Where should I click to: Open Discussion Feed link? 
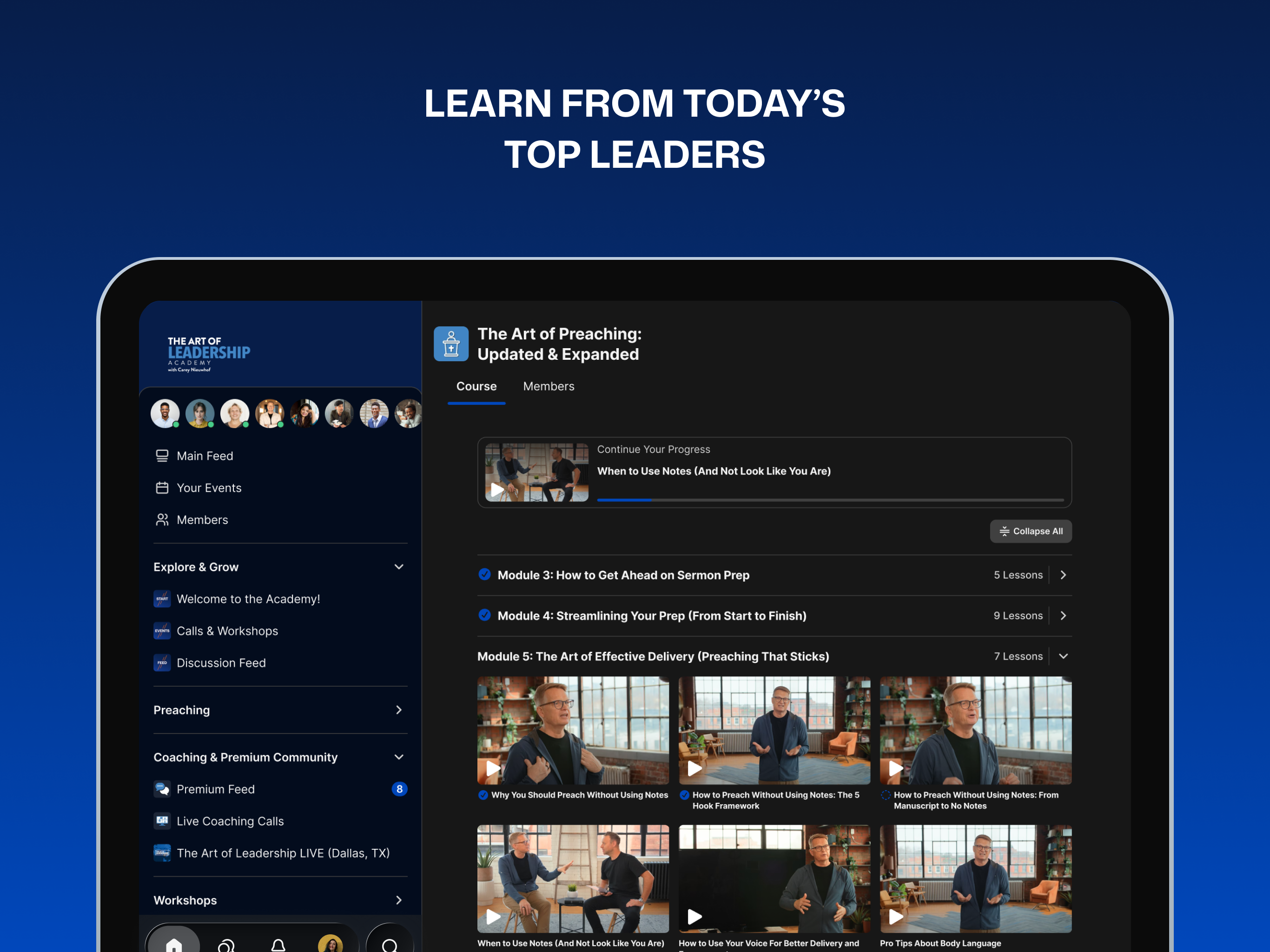(221, 663)
